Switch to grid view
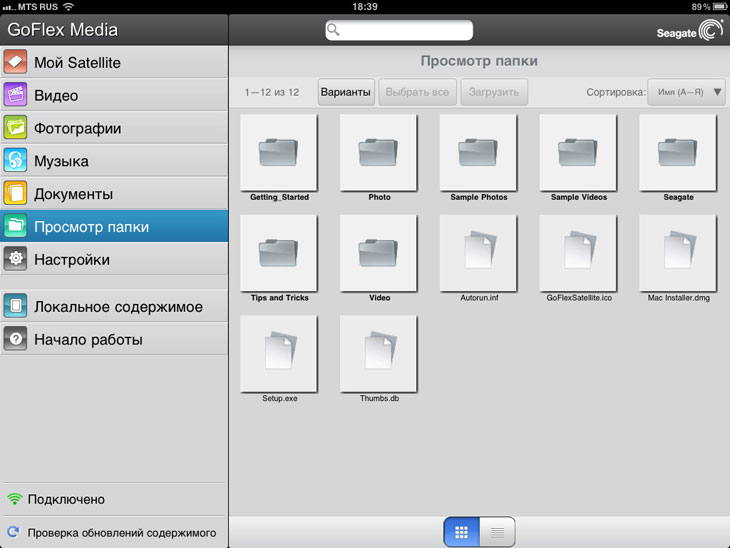 (461, 533)
